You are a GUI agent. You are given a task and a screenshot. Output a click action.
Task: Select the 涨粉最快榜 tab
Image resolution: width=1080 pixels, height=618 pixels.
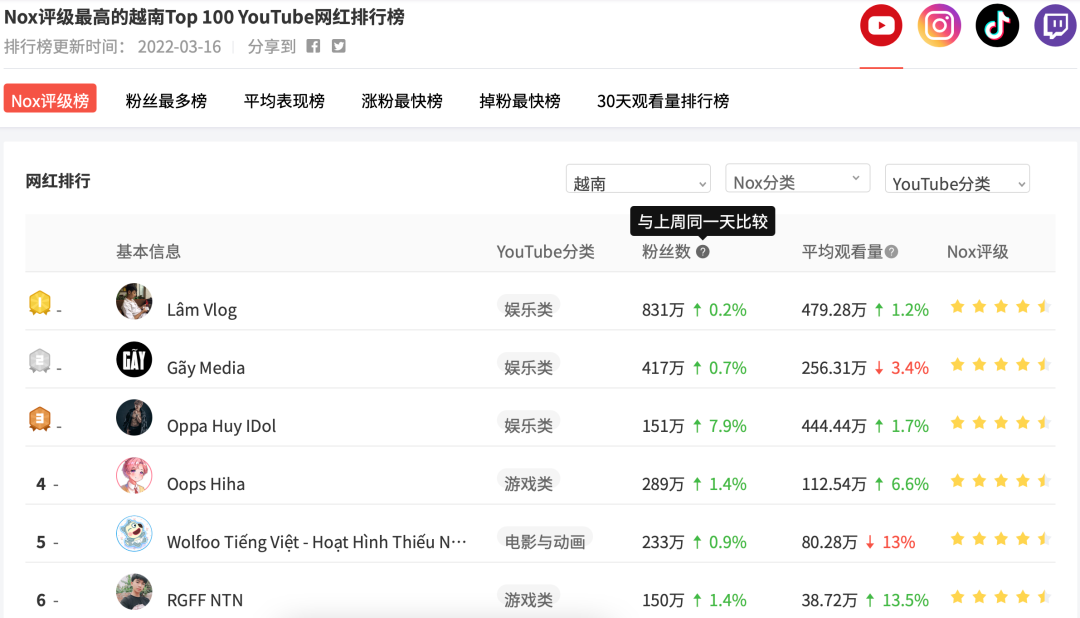[402, 101]
